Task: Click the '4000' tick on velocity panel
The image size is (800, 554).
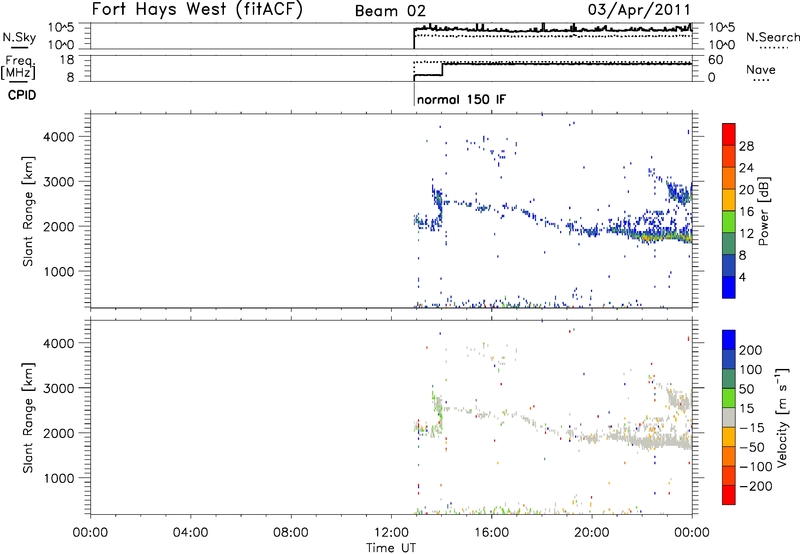Action: [59, 343]
